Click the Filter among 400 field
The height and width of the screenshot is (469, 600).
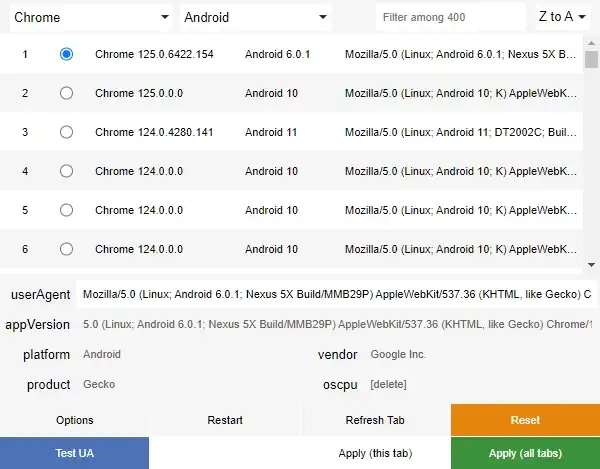tap(450, 17)
